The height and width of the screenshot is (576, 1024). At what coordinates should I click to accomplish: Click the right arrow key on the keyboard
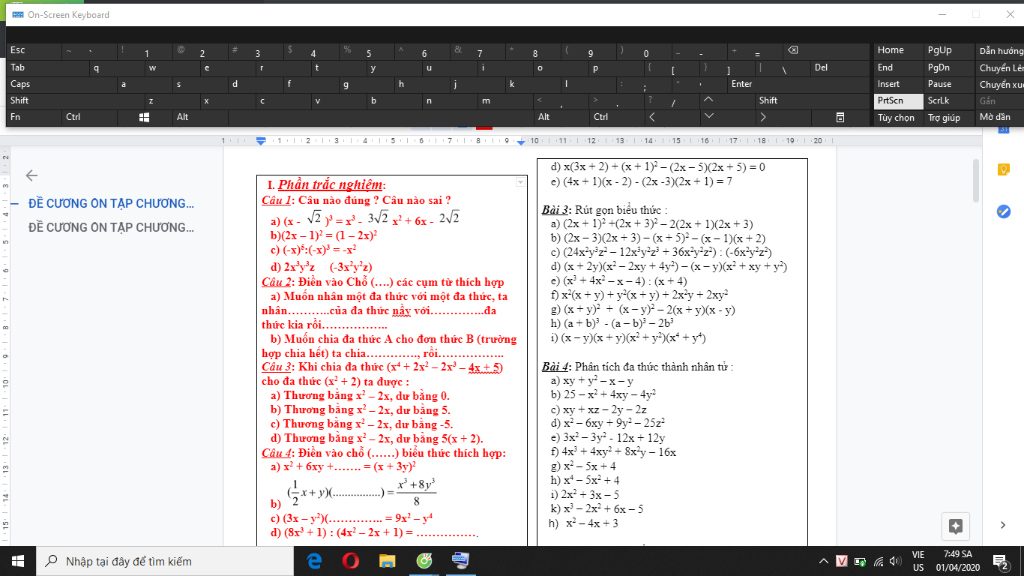click(x=763, y=118)
